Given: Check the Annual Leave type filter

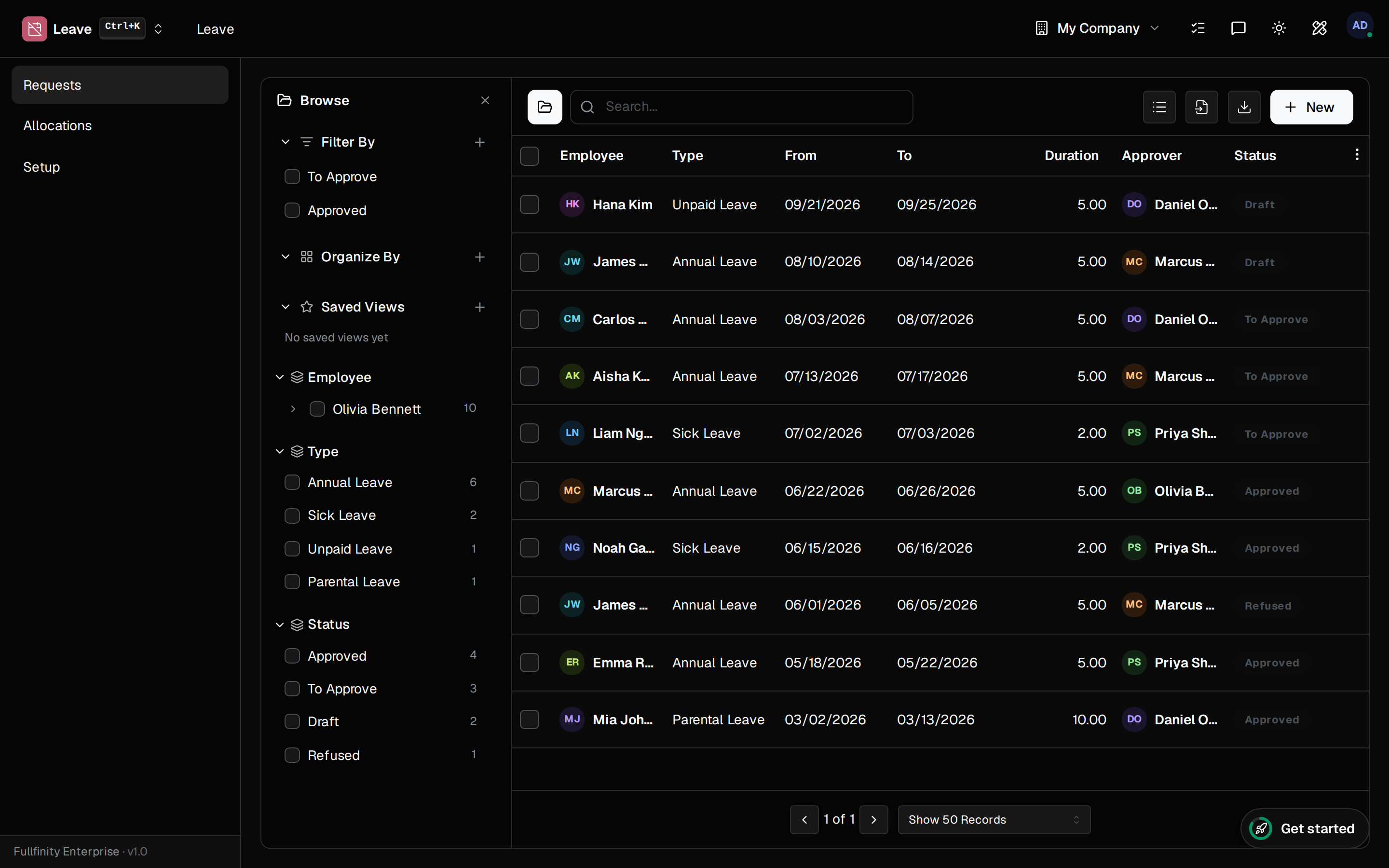Looking at the screenshot, I should (x=292, y=482).
